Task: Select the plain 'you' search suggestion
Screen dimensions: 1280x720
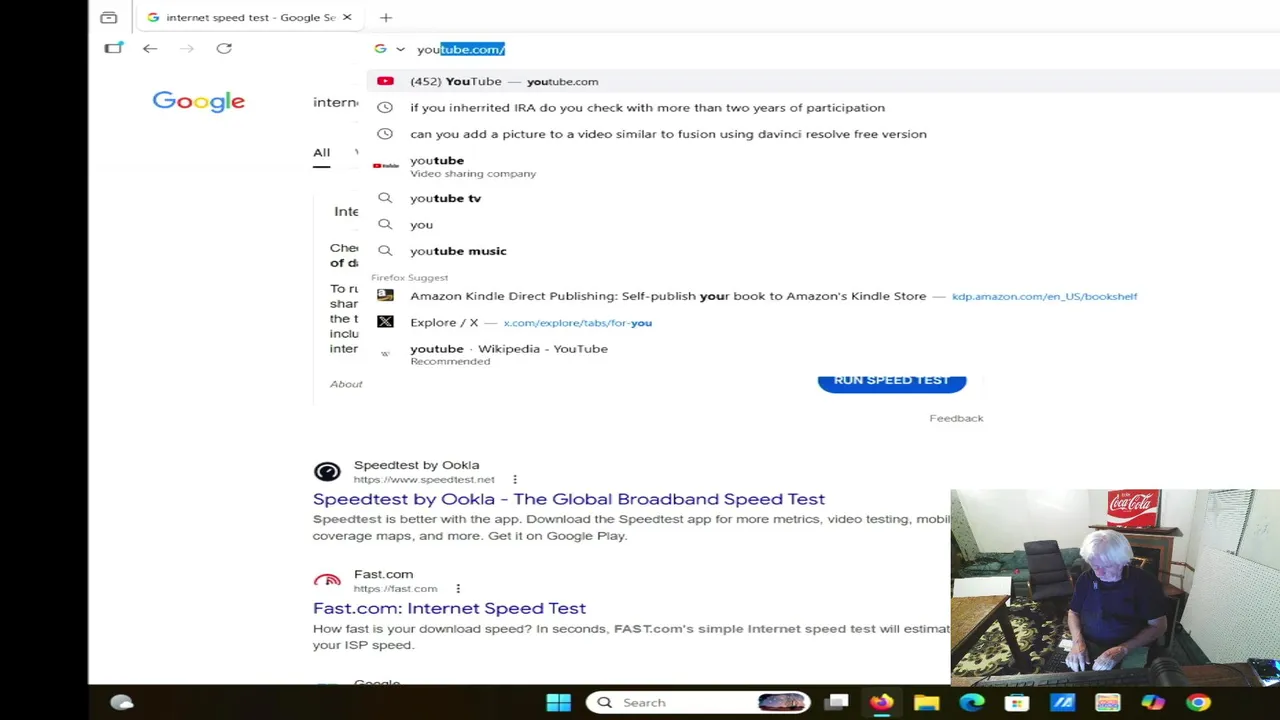Action: click(x=421, y=225)
